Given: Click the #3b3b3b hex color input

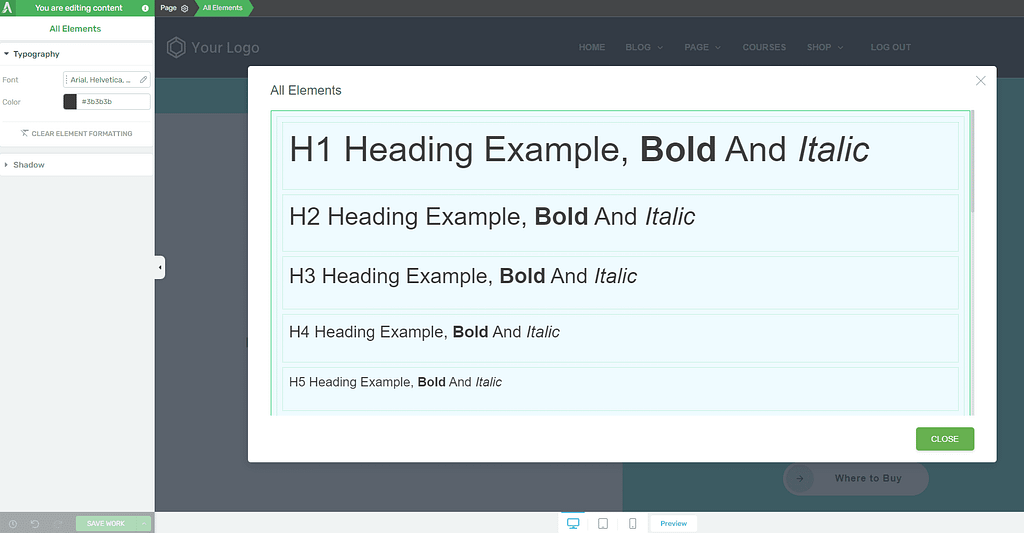Looking at the screenshot, I should pos(114,102).
